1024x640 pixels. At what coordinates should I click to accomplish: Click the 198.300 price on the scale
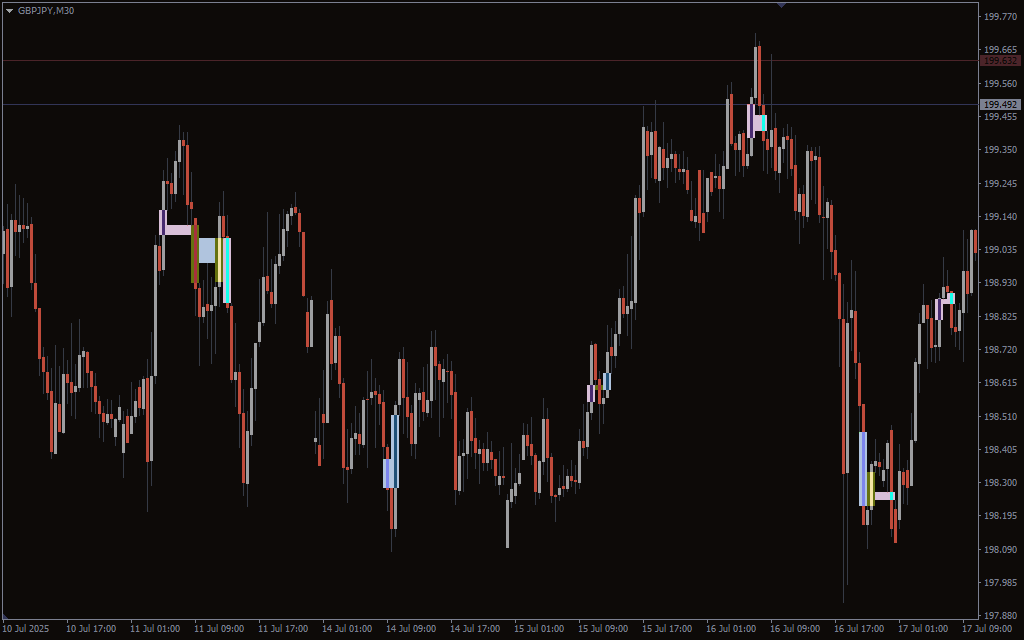pos(999,483)
